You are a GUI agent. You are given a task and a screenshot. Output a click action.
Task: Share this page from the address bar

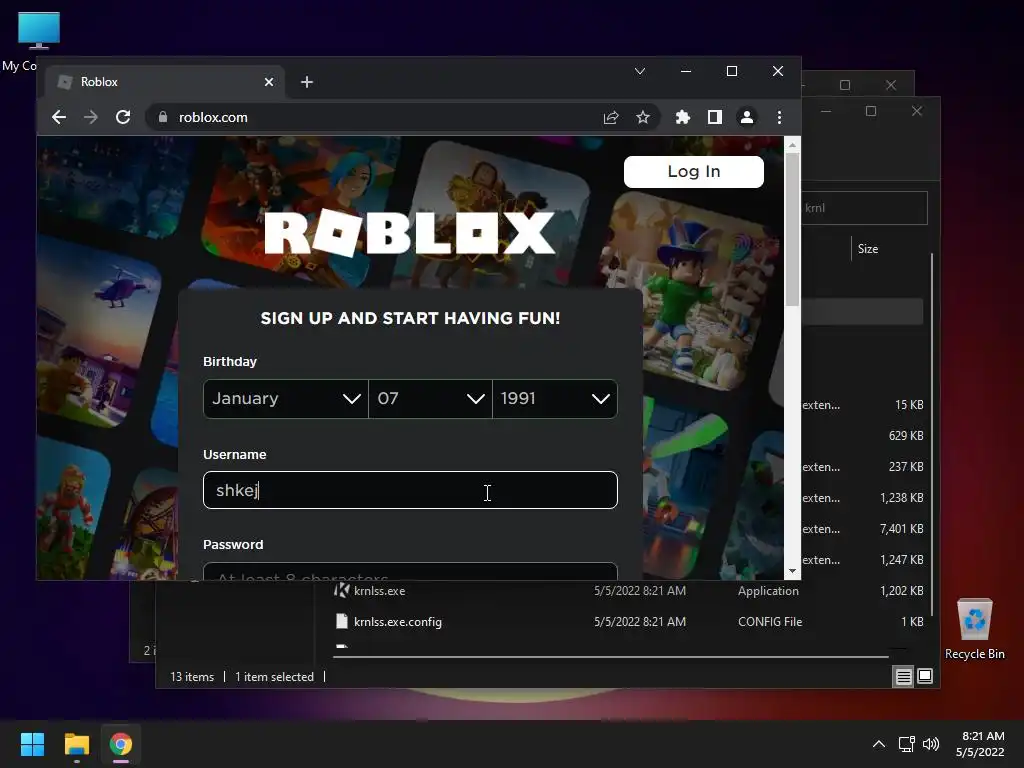611,117
